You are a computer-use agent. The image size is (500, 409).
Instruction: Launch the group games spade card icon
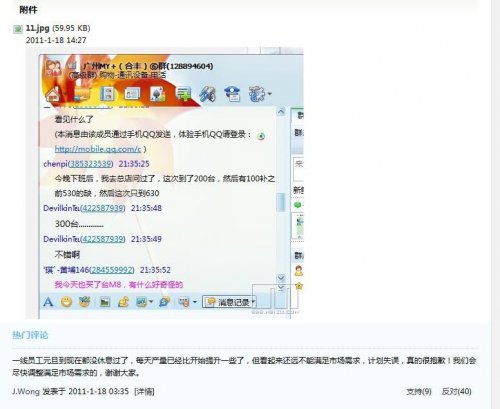pos(158,94)
